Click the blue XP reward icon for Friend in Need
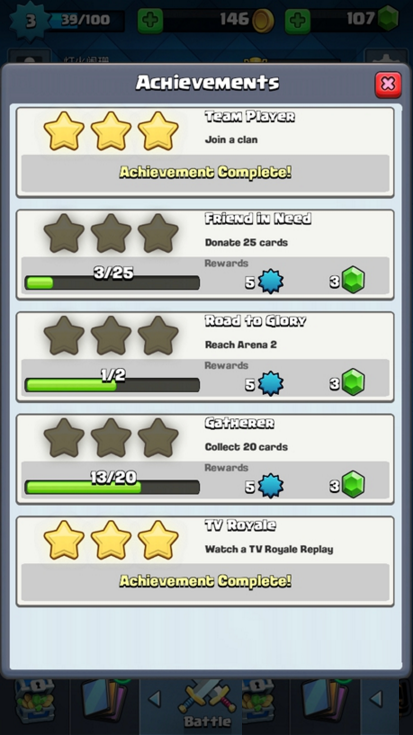The height and width of the screenshot is (735, 413). (271, 282)
